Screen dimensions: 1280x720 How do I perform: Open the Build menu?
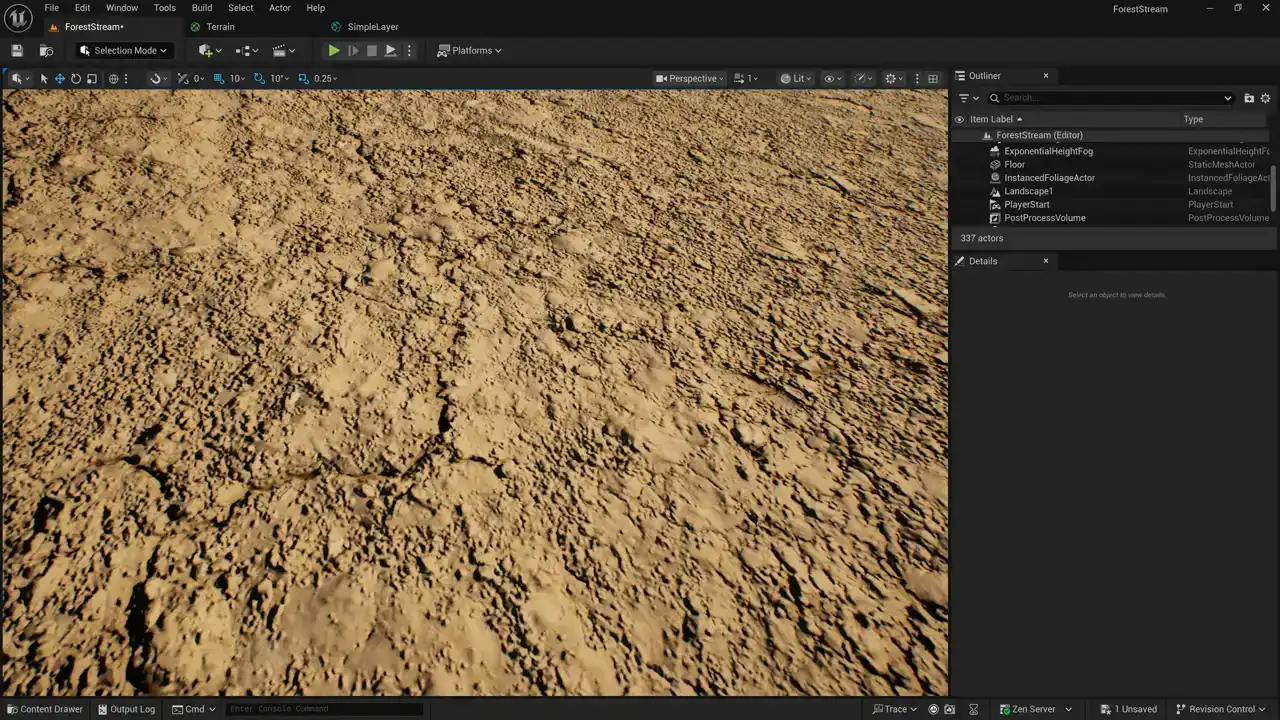click(202, 8)
